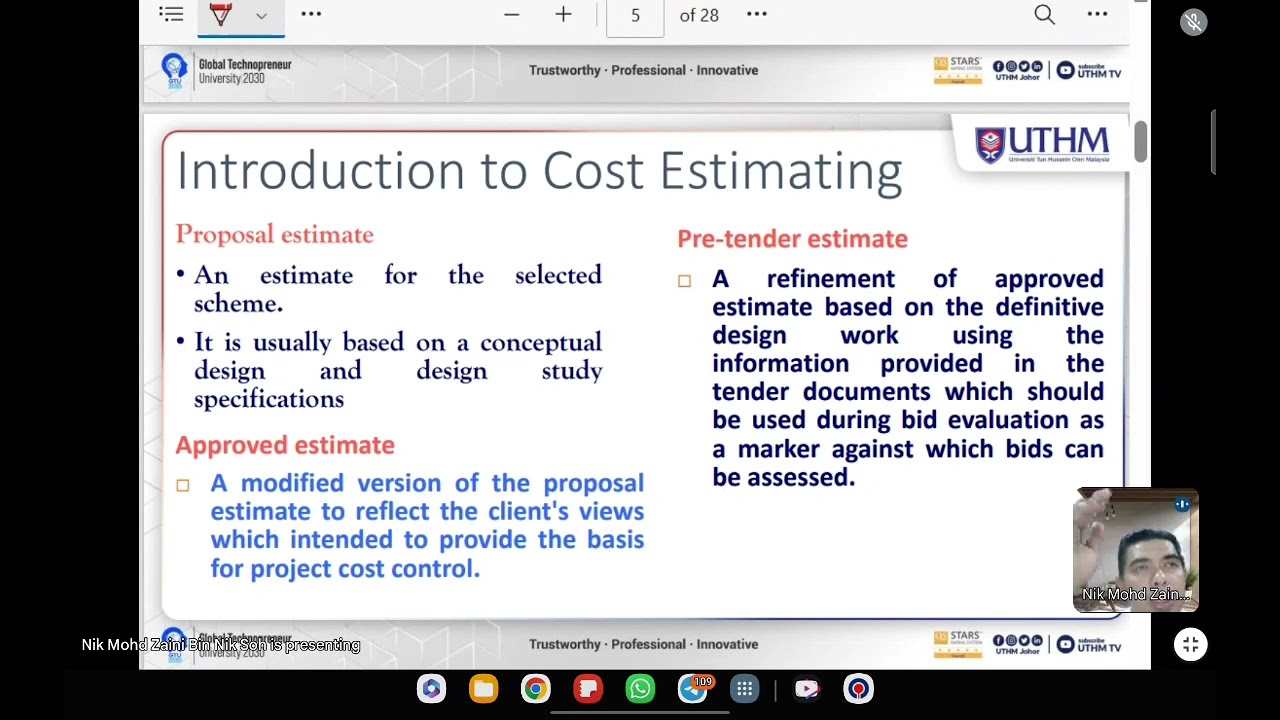Zoom in with the plus button
This screenshot has height=720, width=1280.
[563, 15]
